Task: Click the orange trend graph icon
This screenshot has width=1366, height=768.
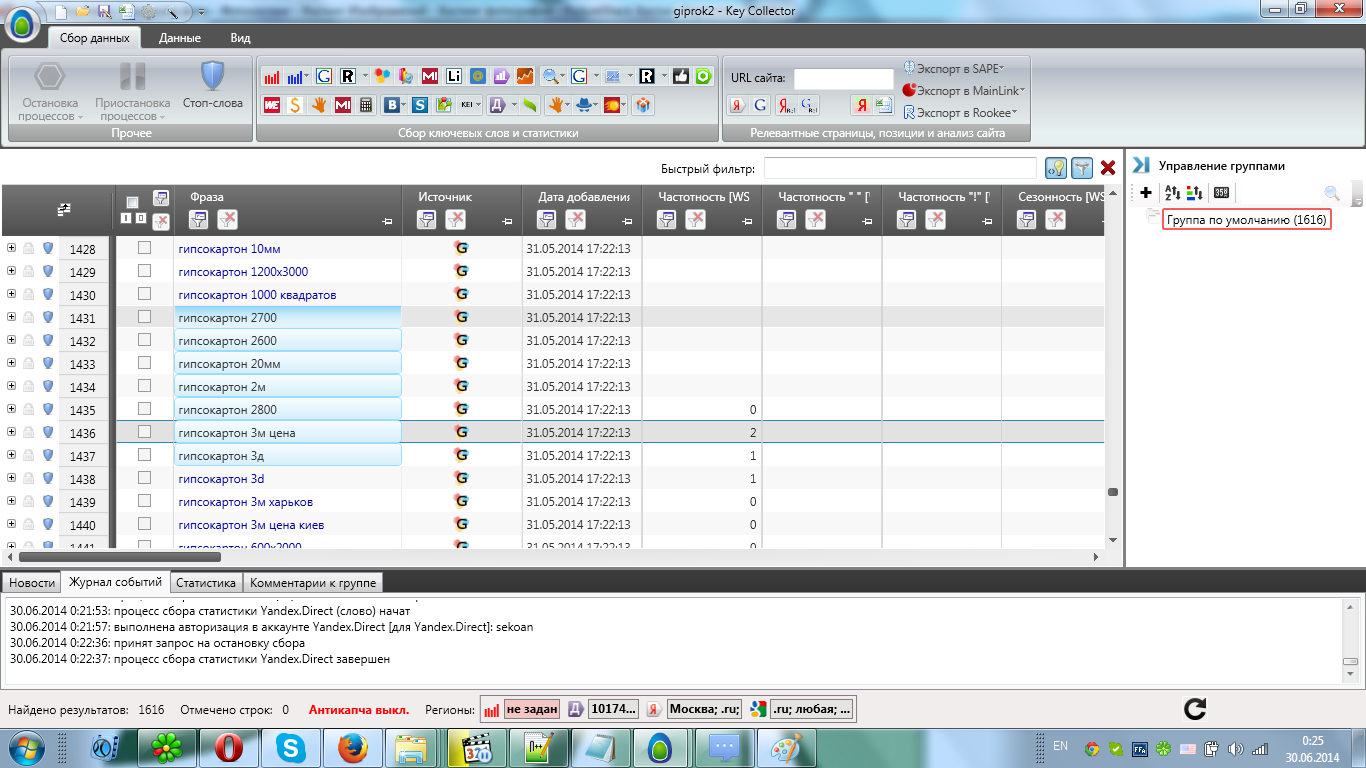Action: (x=525, y=76)
